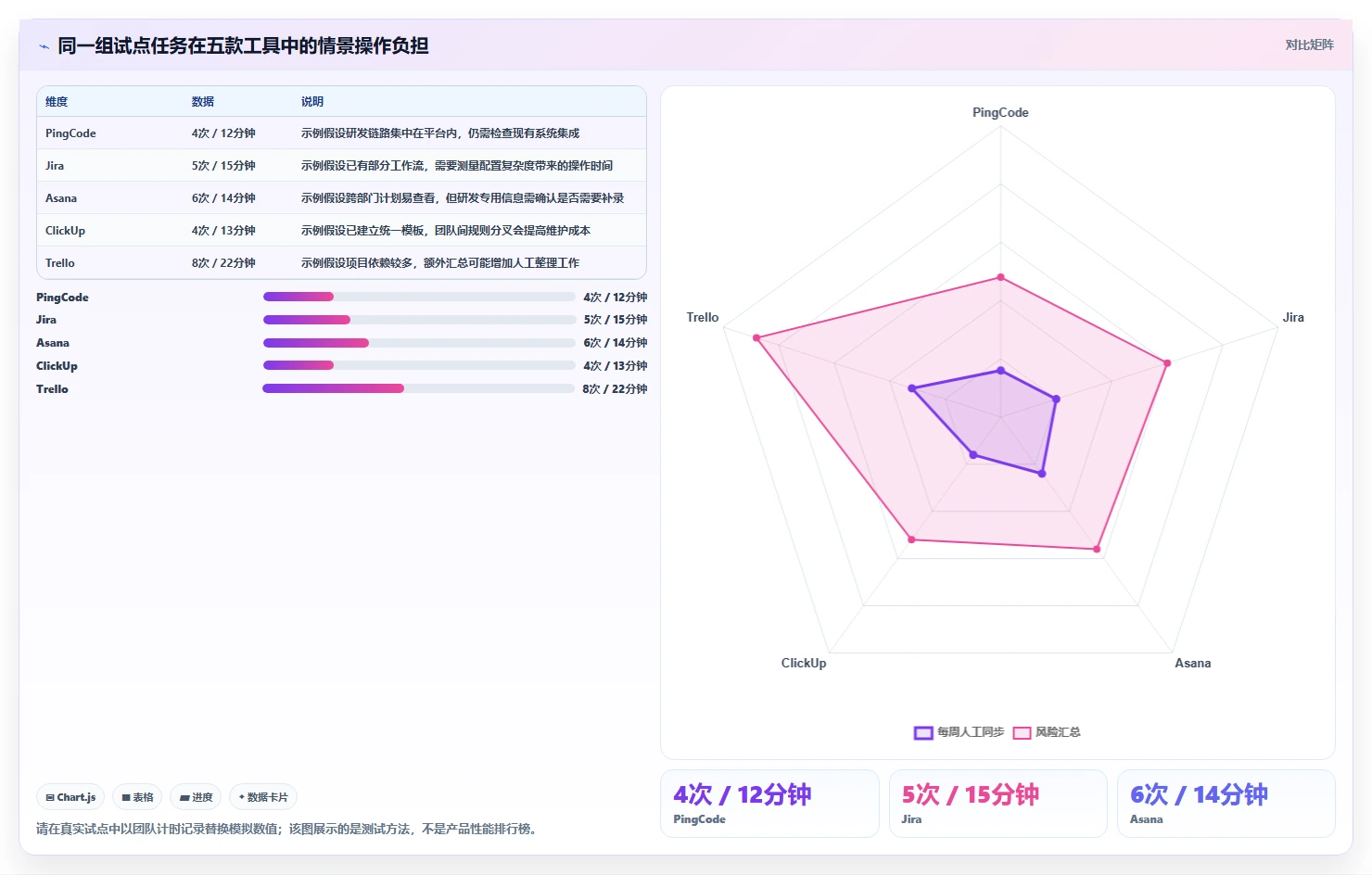The width and height of the screenshot is (1372, 875).
Task: Click the PingCode label beside the progress bars
Action: (62, 298)
